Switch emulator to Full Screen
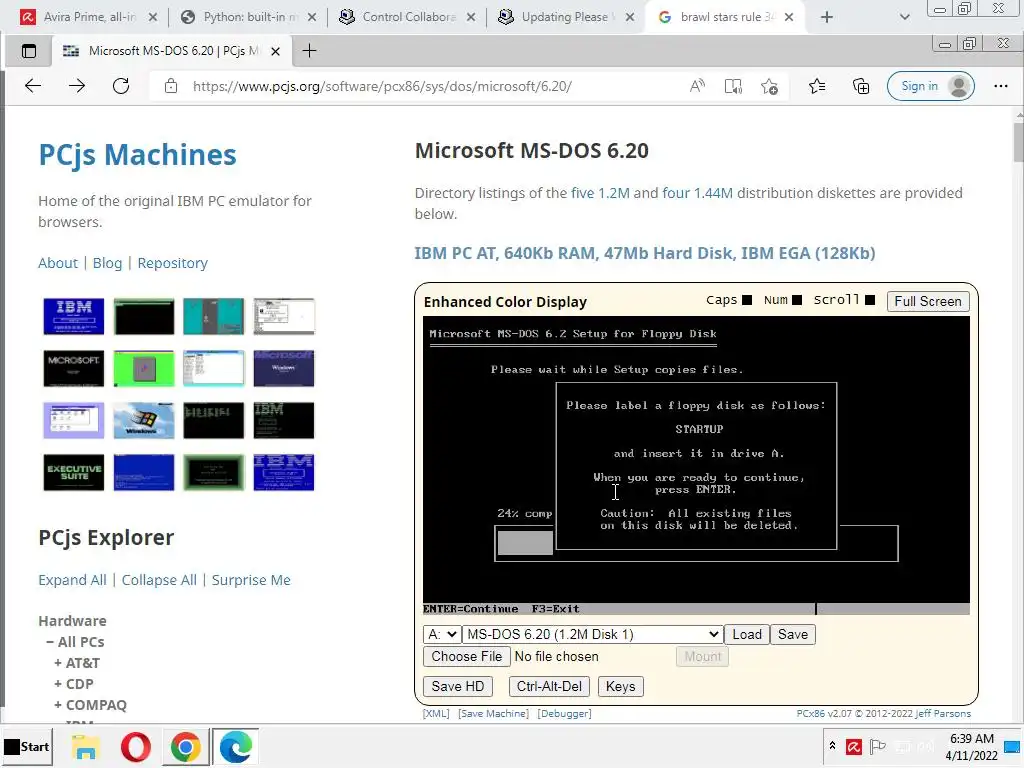1024x768 pixels. [927, 301]
